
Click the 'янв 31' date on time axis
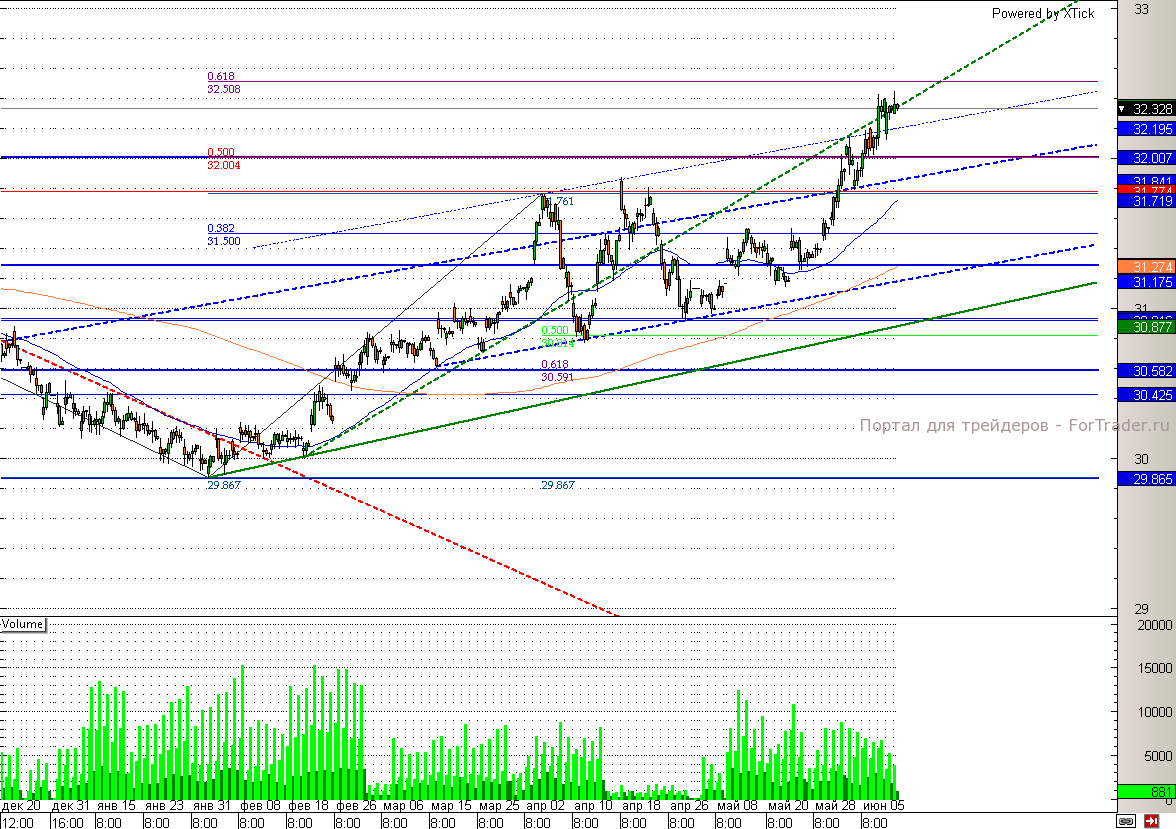click(x=212, y=806)
